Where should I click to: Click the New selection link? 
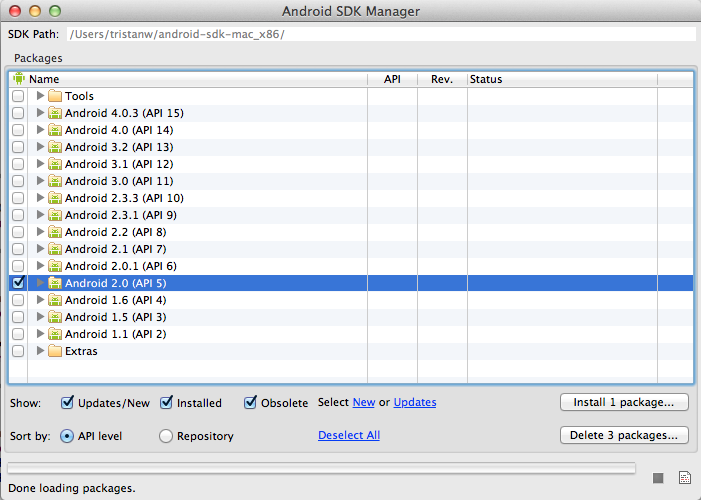364,403
